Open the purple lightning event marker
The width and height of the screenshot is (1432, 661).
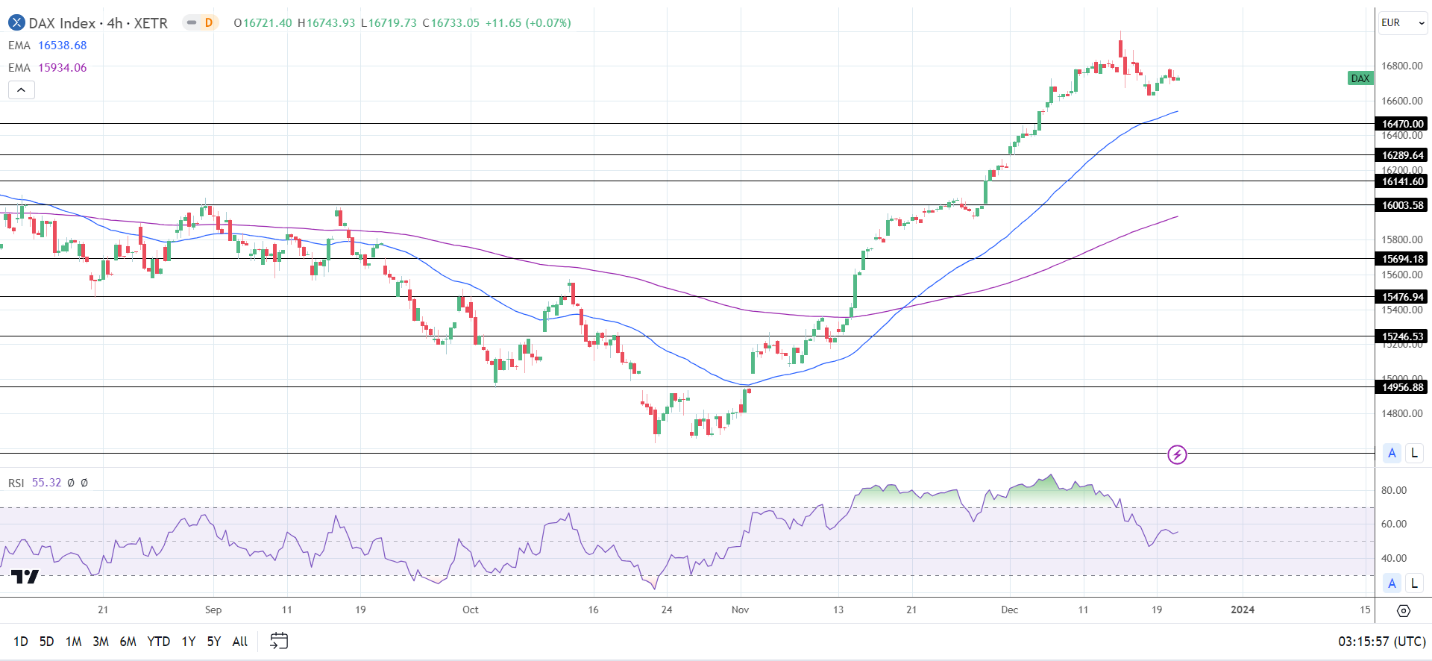click(1177, 455)
